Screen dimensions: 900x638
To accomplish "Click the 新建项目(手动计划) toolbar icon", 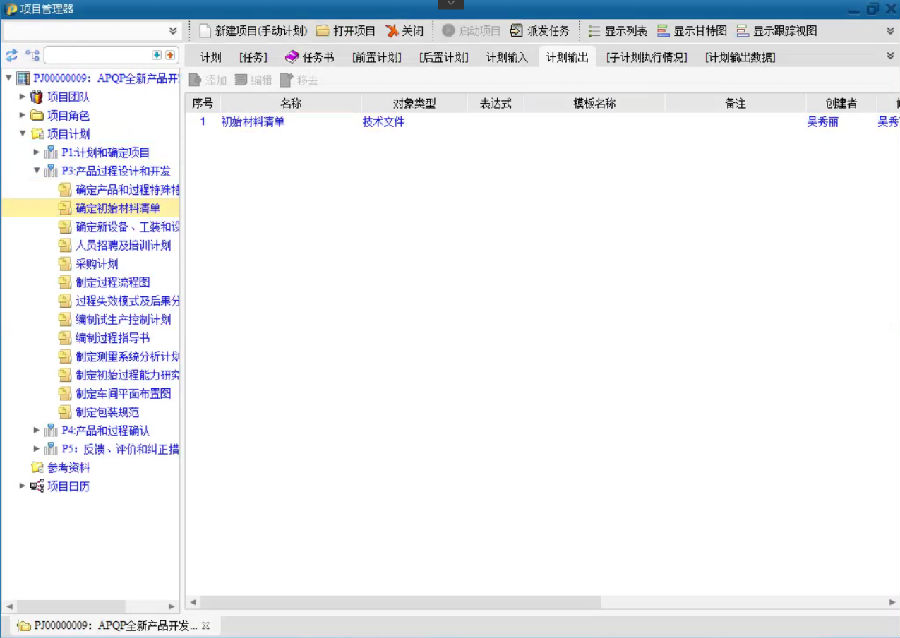I will pyautogui.click(x=205, y=31).
